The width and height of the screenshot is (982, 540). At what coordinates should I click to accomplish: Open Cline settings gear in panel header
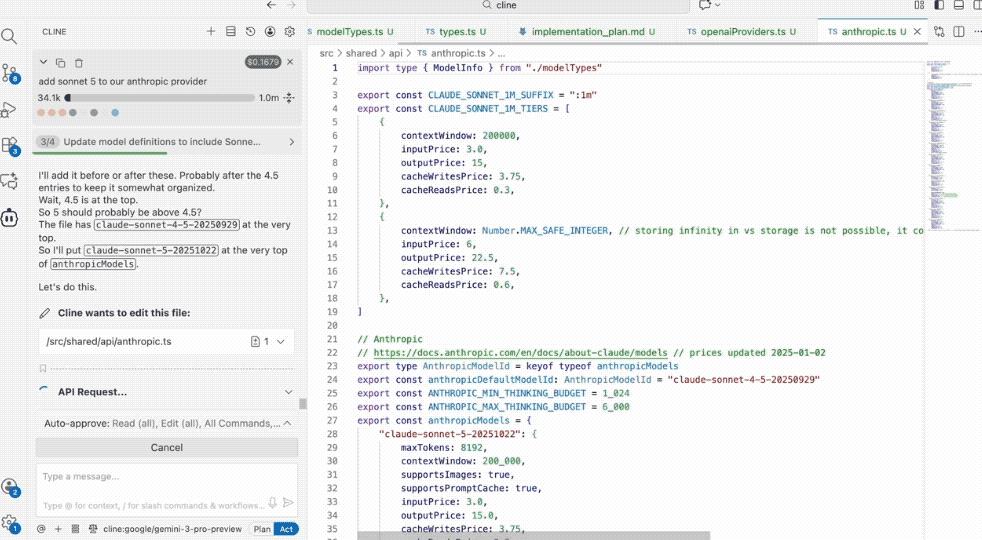pyautogui.click(x=289, y=31)
